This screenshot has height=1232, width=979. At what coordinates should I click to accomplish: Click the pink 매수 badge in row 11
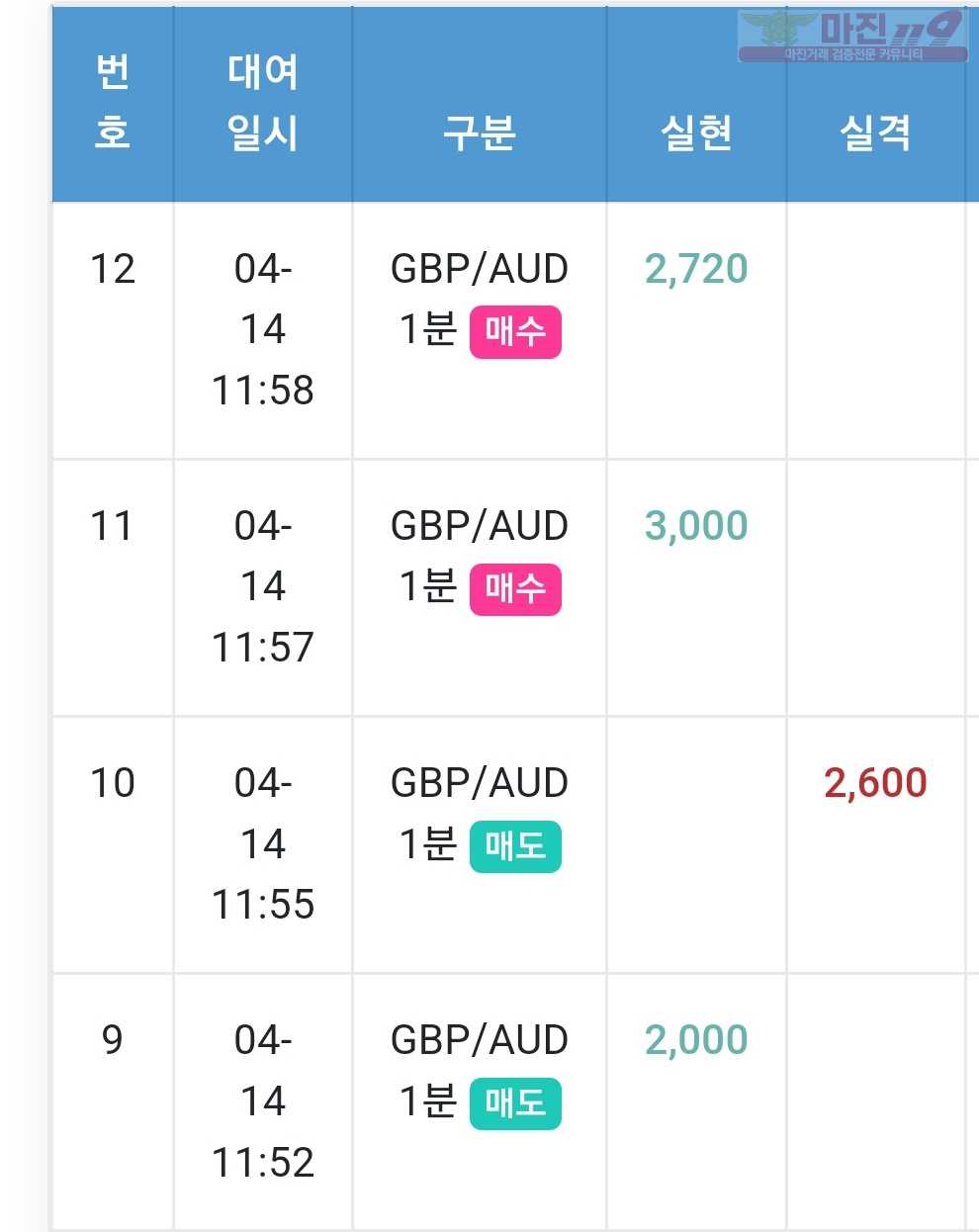[x=515, y=589]
